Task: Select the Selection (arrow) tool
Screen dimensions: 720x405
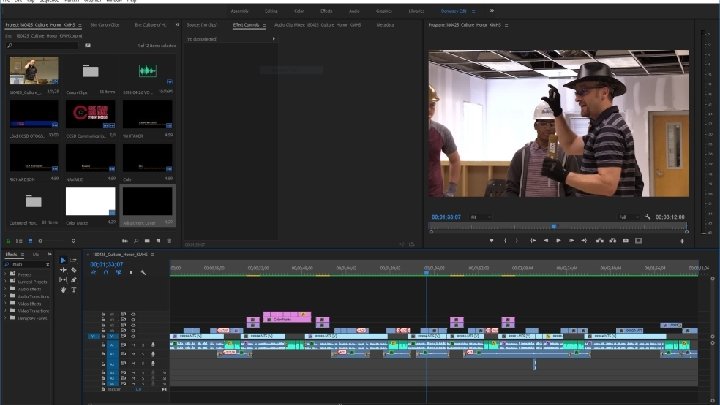Action: tap(63, 260)
